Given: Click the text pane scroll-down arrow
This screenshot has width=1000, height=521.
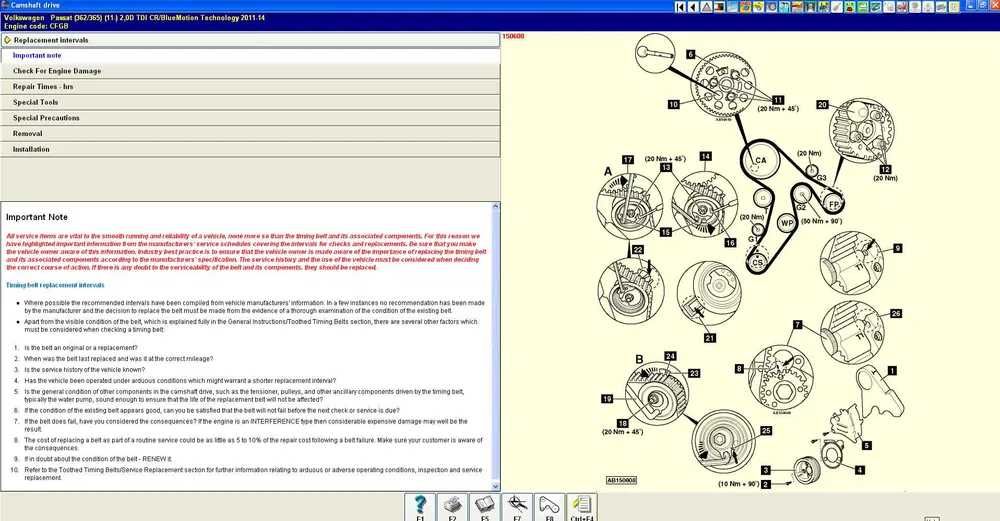Looking at the screenshot, I should (x=496, y=487).
